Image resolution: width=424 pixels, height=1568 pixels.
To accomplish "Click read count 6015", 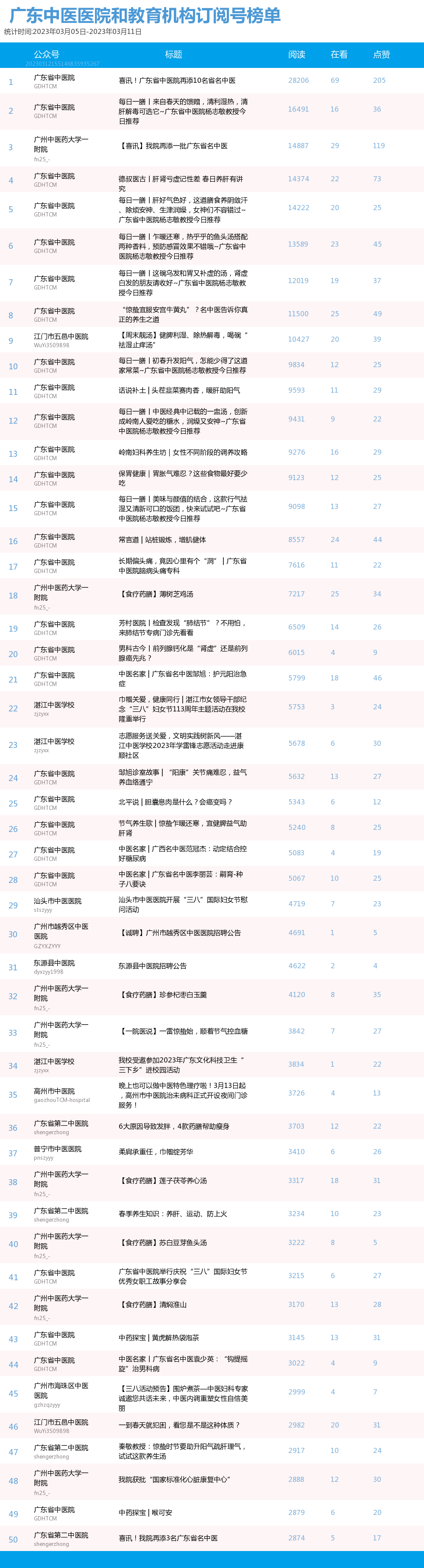I will pos(297,652).
